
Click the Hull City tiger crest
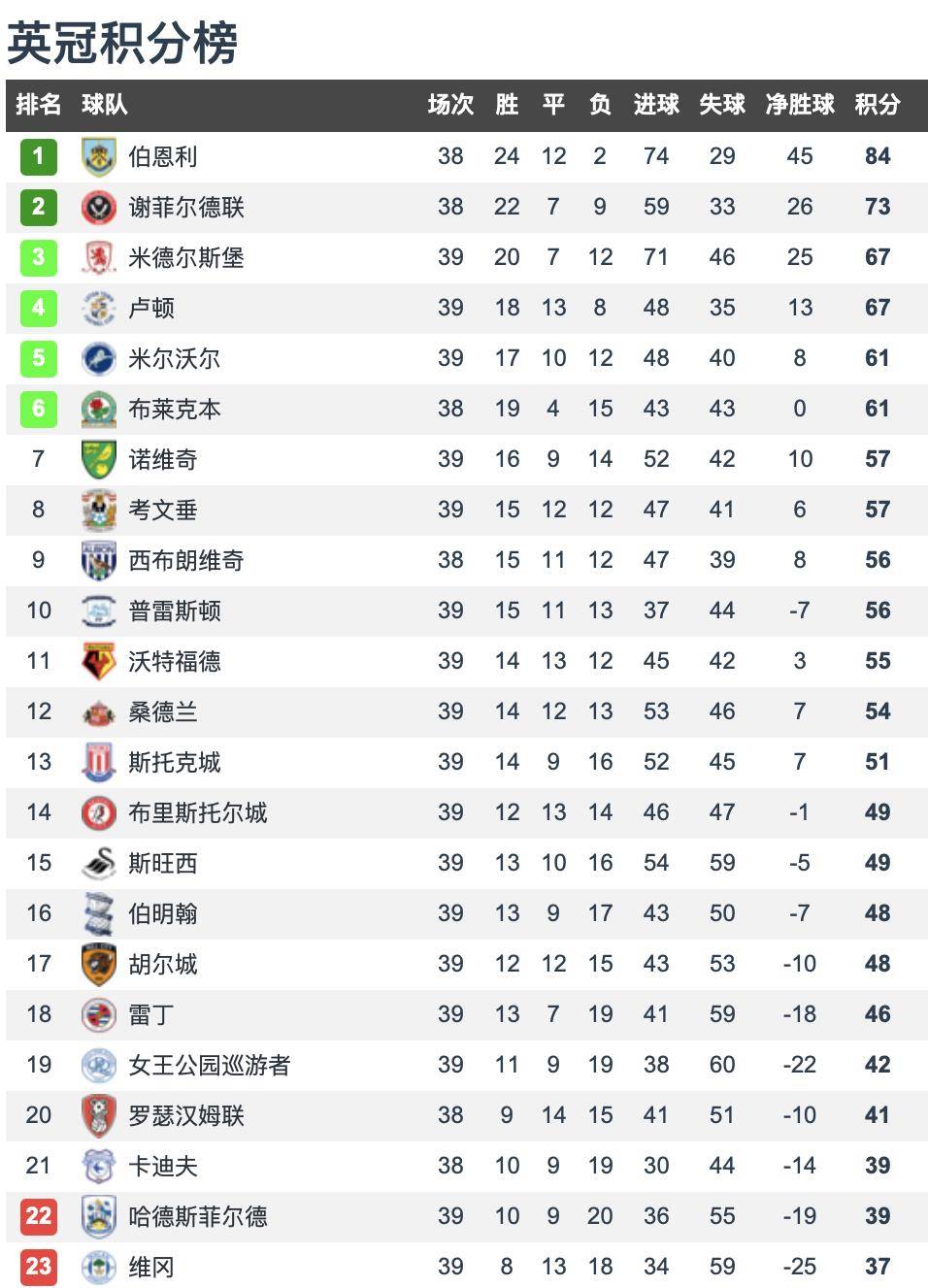click(x=98, y=964)
